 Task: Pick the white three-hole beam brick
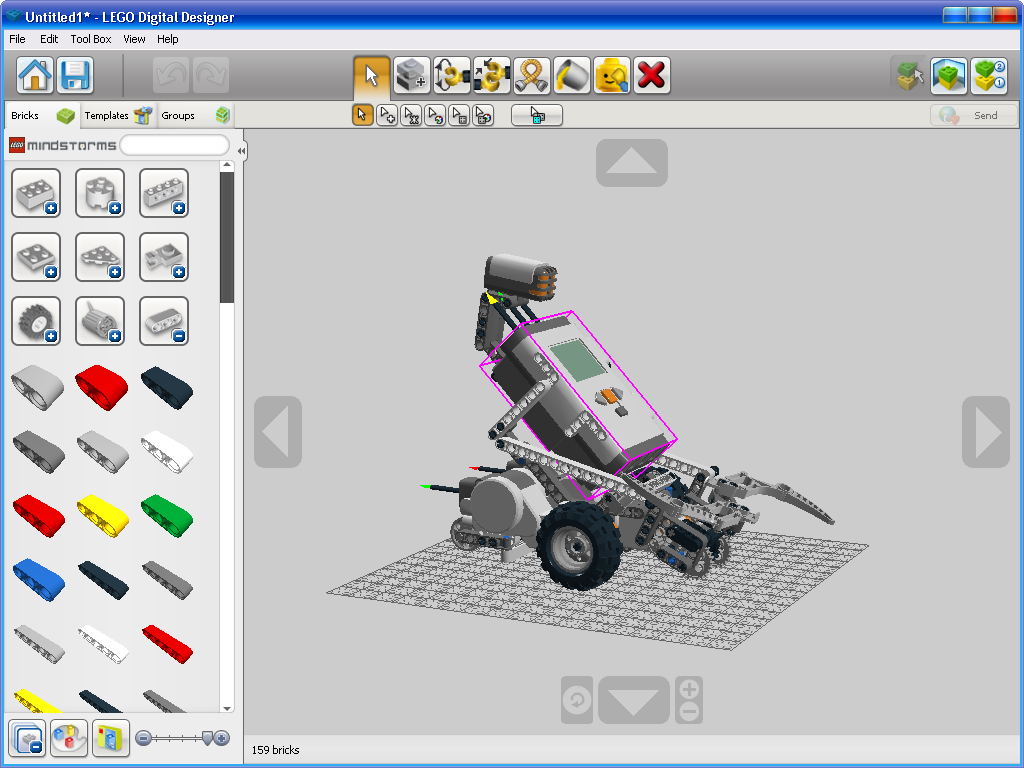click(x=167, y=451)
